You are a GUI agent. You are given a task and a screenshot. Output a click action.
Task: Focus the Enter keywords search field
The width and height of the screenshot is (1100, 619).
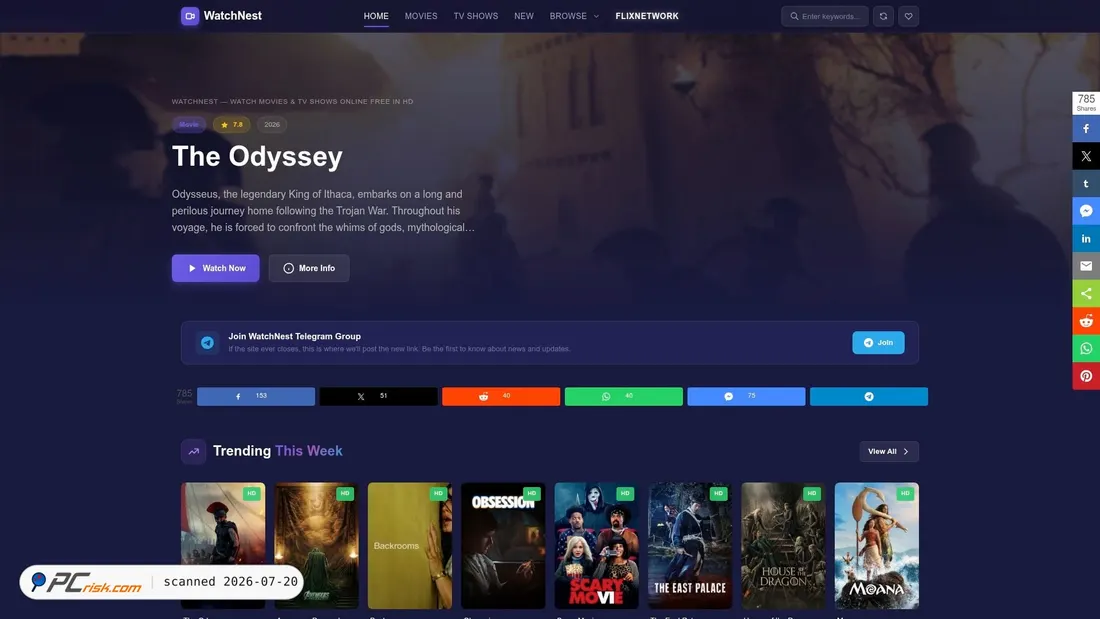click(825, 16)
